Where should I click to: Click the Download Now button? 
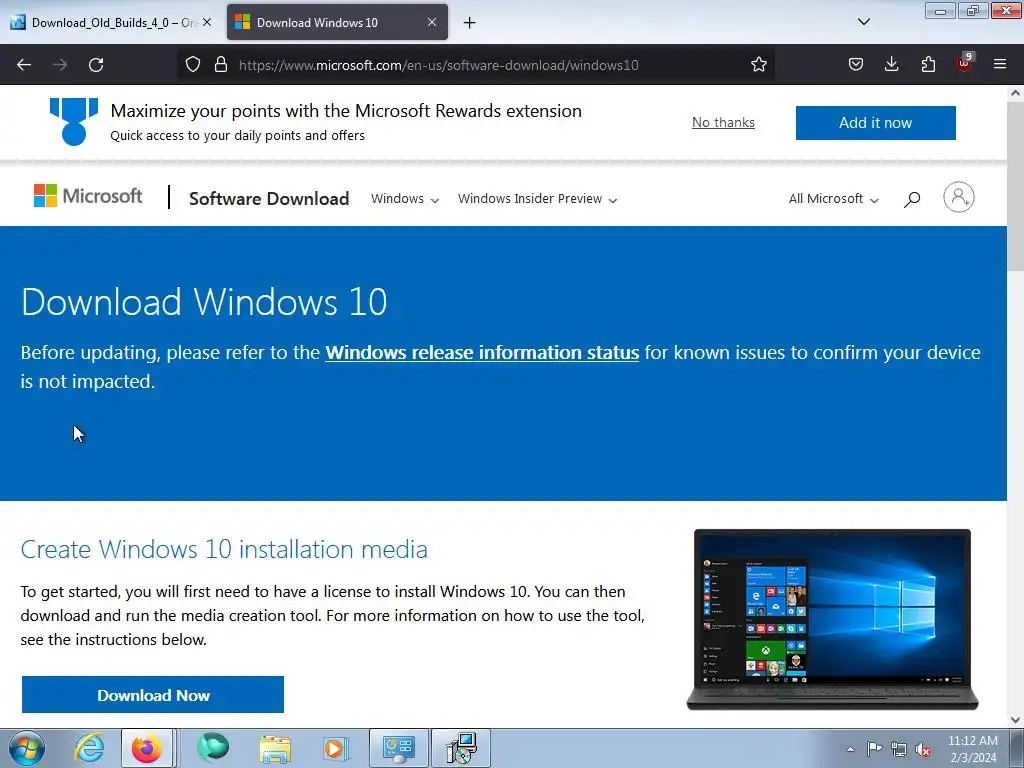coord(153,695)
